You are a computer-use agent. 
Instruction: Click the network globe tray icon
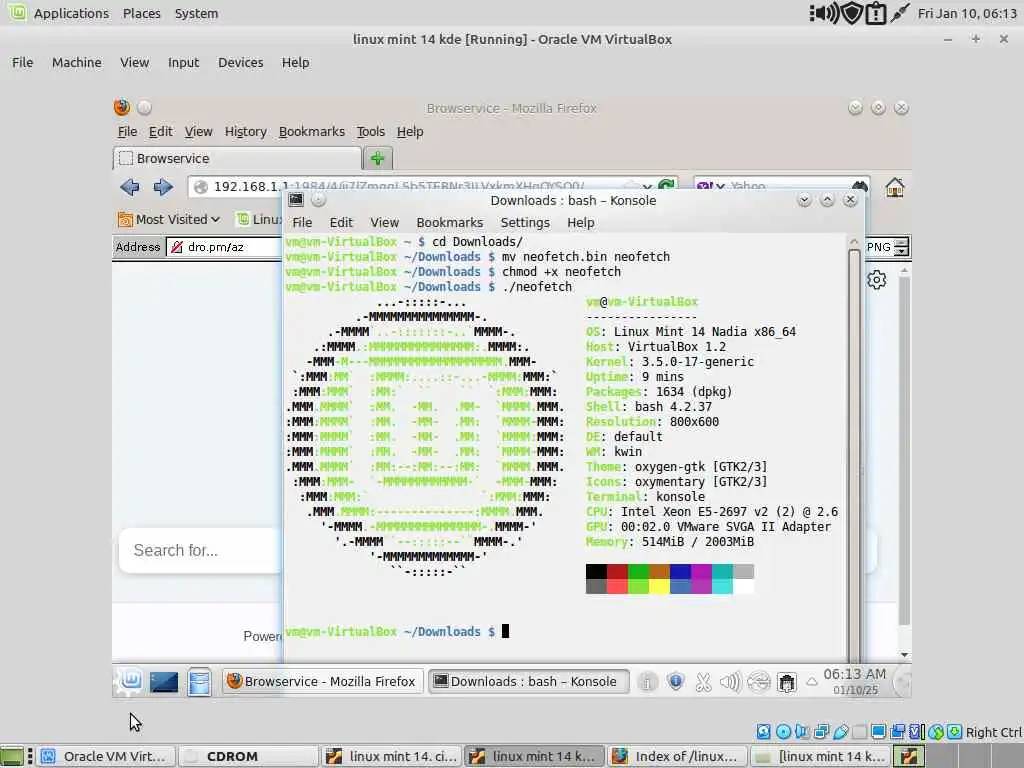pos(758,682)
